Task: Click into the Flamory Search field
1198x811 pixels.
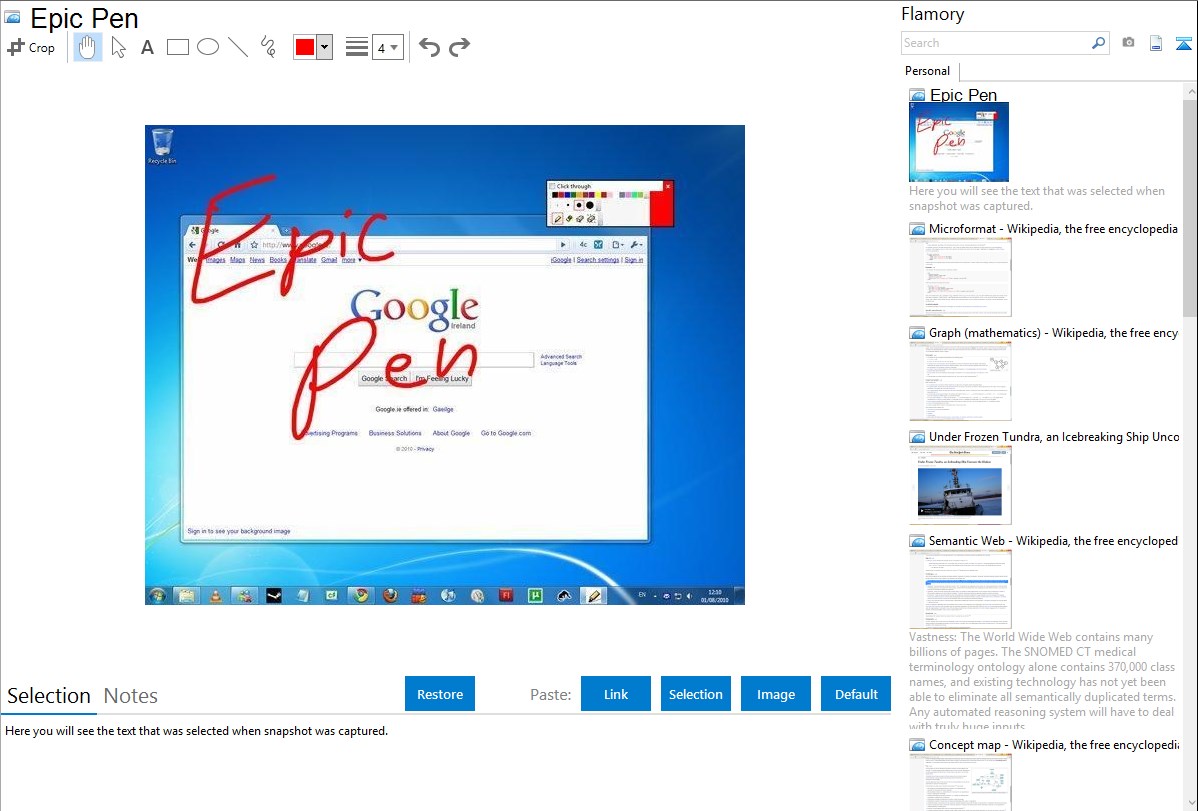Action: [x=996, y=43]
